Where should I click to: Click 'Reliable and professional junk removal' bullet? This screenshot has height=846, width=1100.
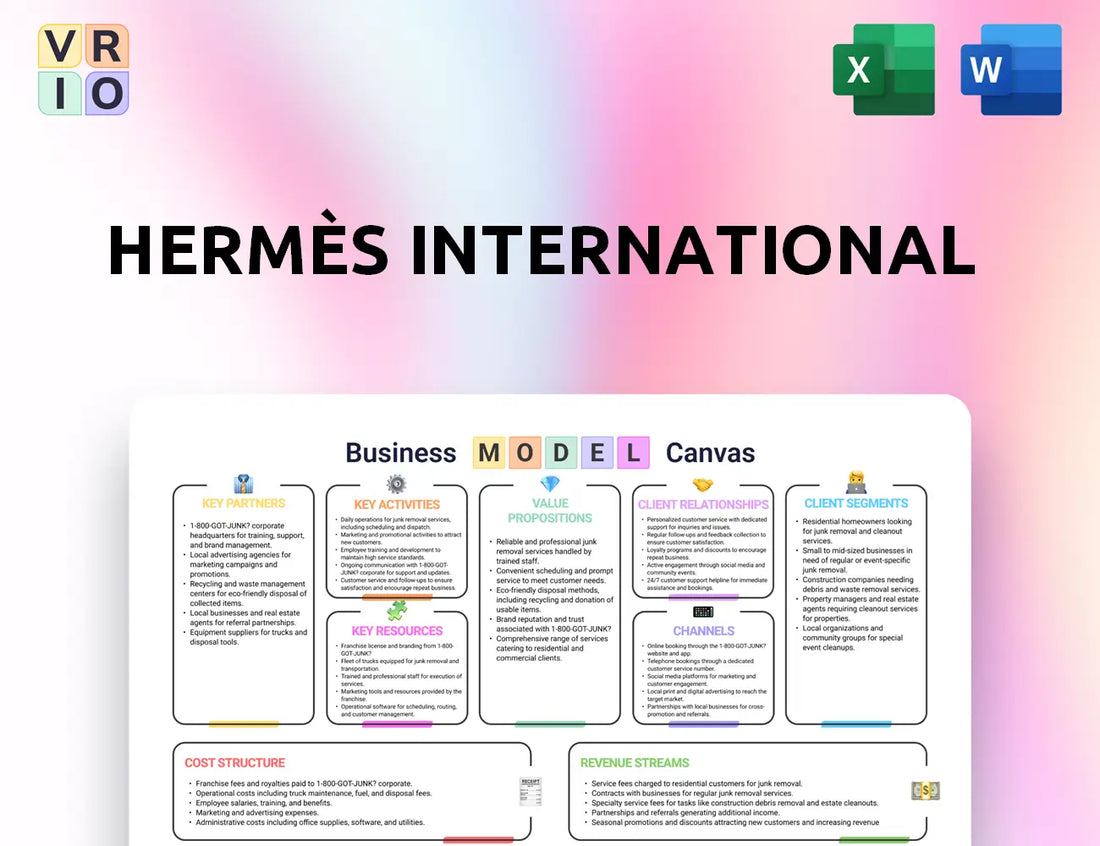[544, 551]
